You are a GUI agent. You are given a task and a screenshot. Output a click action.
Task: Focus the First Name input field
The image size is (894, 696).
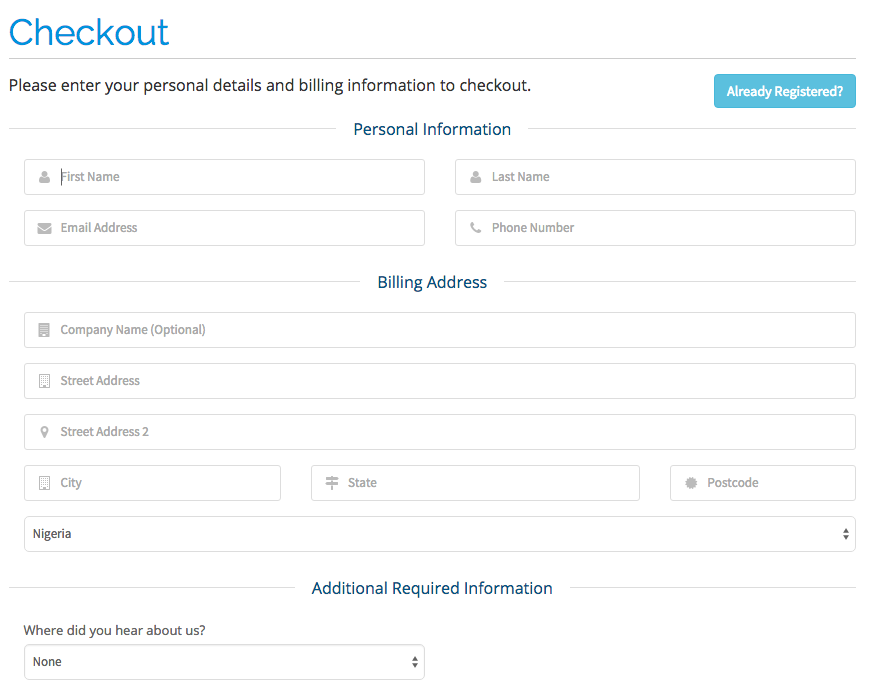coord(240,177)
